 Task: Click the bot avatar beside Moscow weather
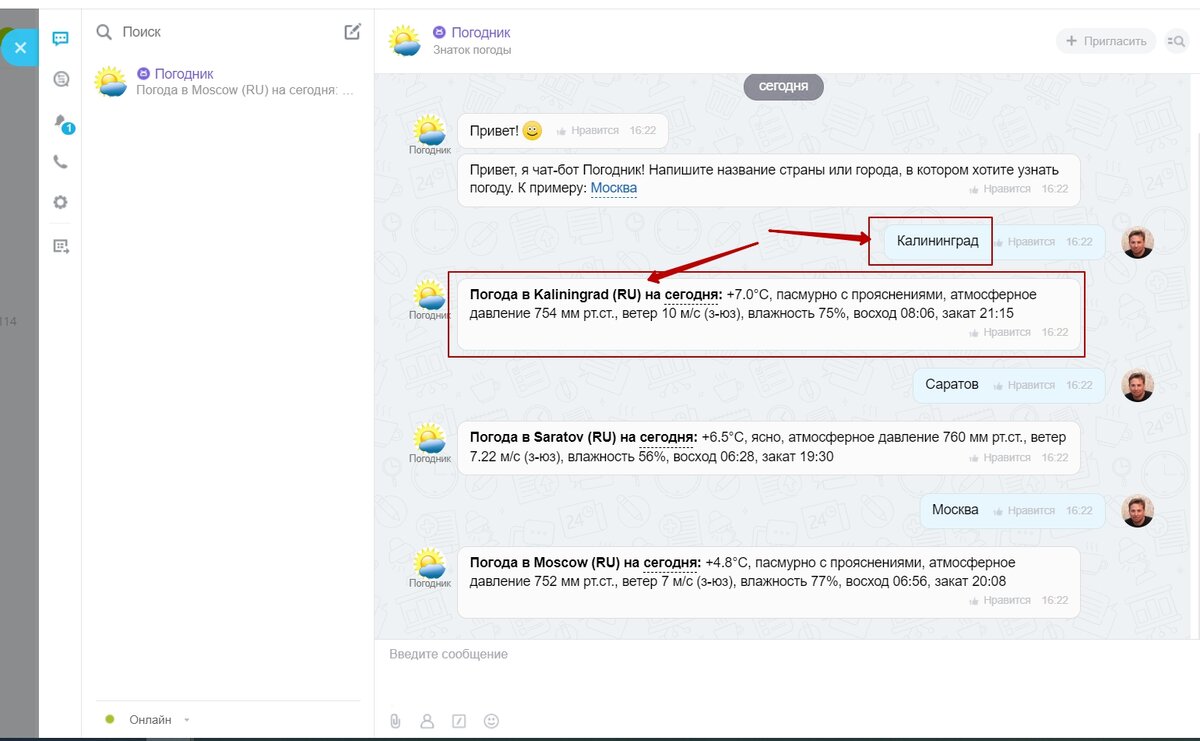(430, 564)
